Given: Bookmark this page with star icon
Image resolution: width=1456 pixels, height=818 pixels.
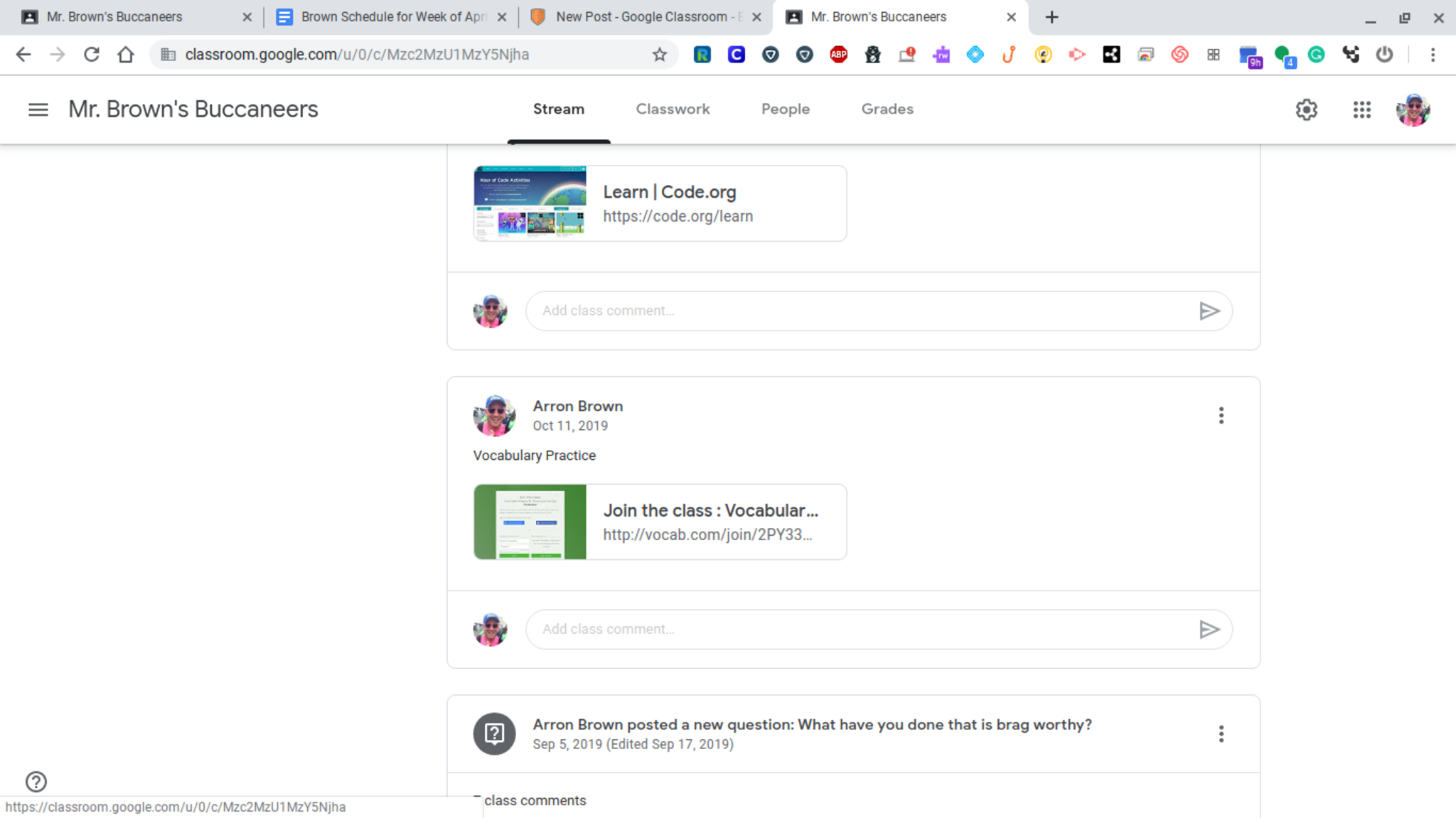Looking at the screenshot, I should pos(660,55).
